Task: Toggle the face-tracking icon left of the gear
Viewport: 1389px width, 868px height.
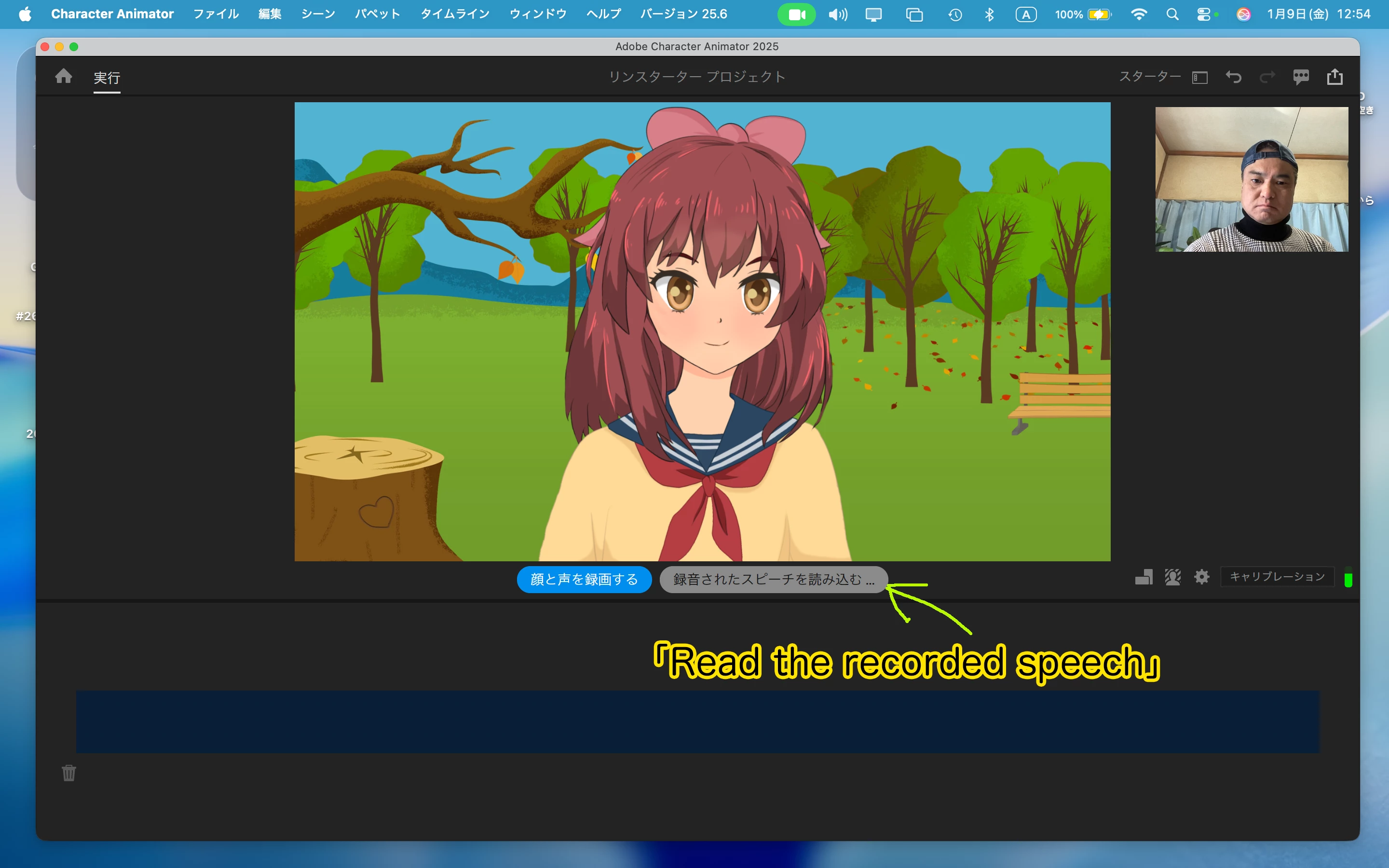Action: (1172, 577)
